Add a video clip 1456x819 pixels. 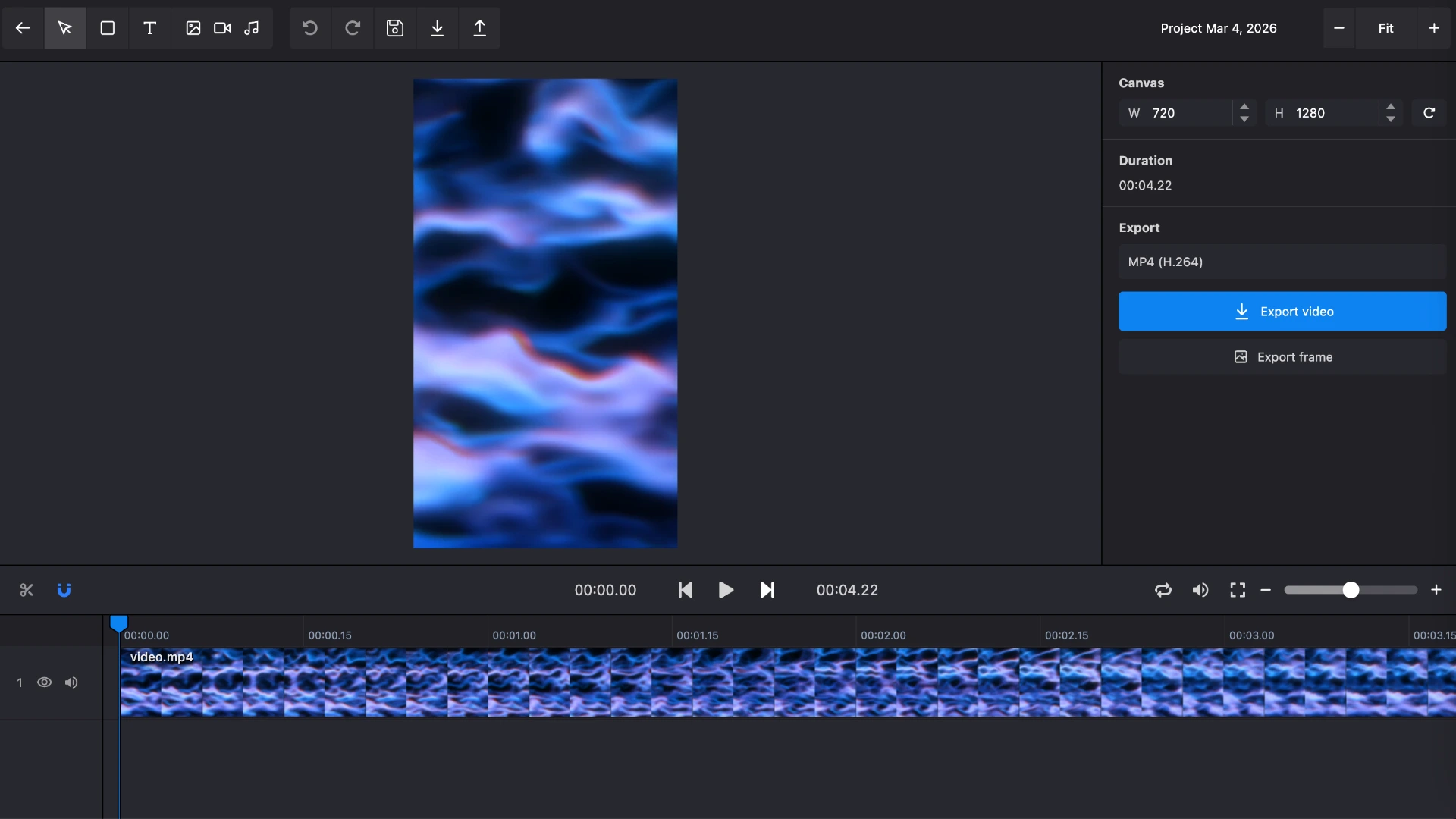pos(221,28)
